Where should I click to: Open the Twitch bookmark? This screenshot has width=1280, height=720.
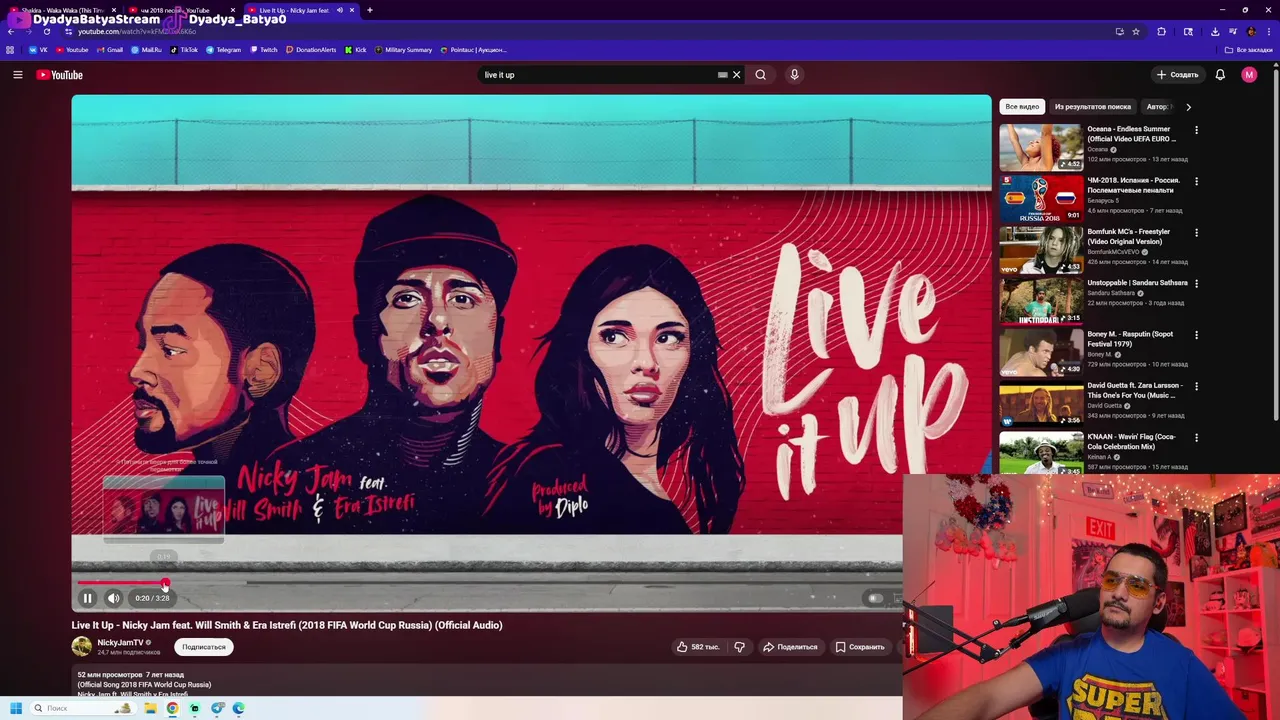[264, 49]
